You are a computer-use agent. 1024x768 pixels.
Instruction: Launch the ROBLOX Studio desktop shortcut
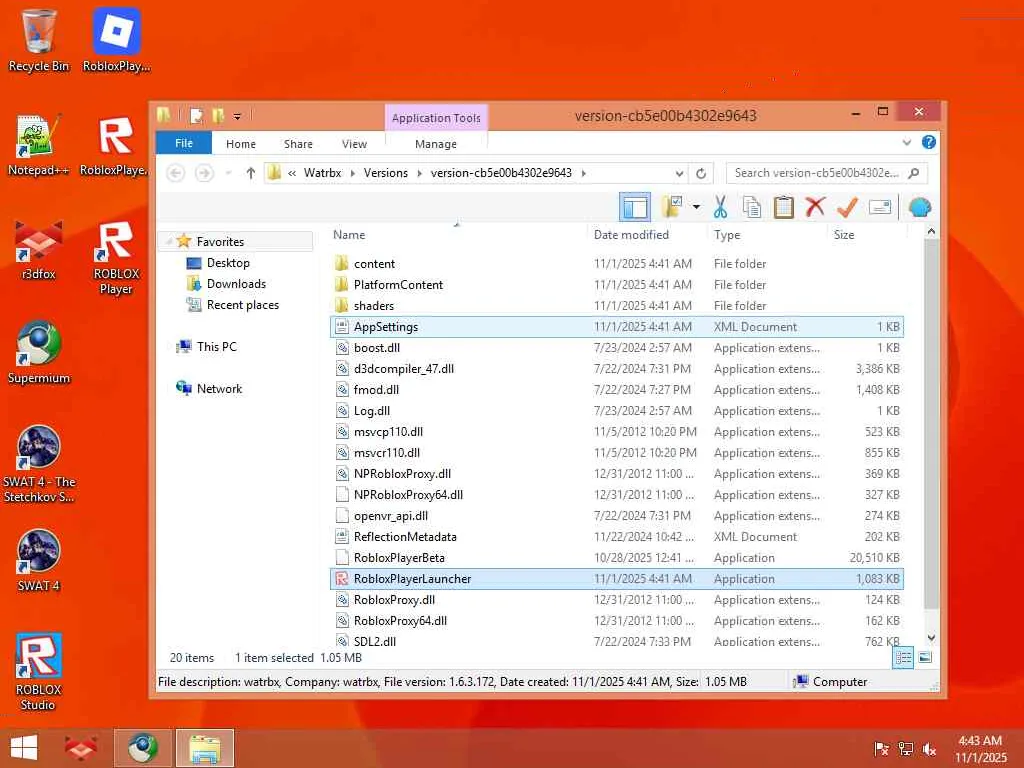pos(39,671)
